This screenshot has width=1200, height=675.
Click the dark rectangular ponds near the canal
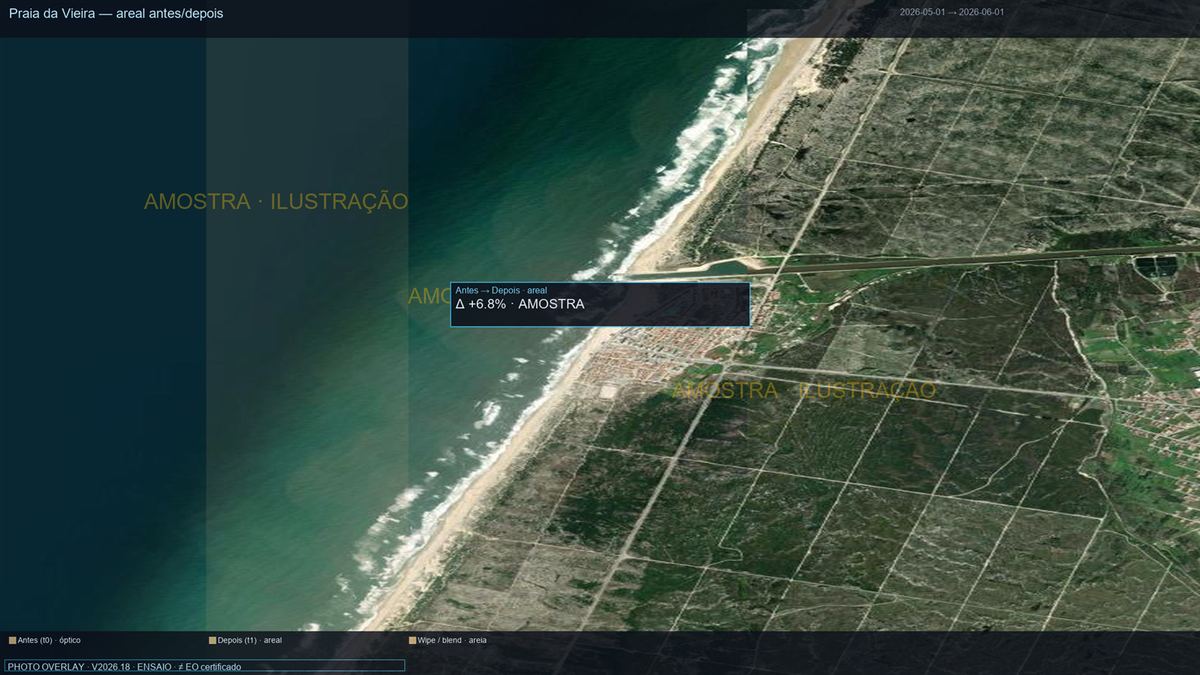1155,267
